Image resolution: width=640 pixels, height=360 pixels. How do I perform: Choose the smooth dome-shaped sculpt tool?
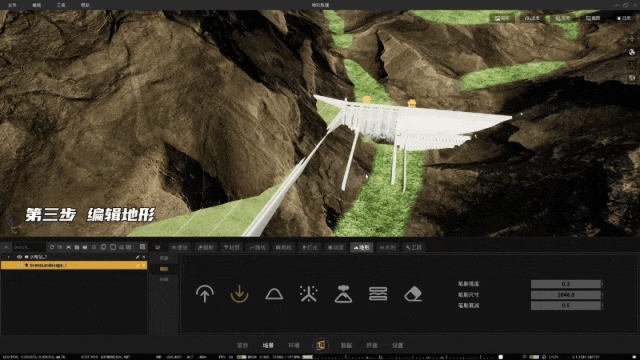pyautogui.click(x=274, y=294)
